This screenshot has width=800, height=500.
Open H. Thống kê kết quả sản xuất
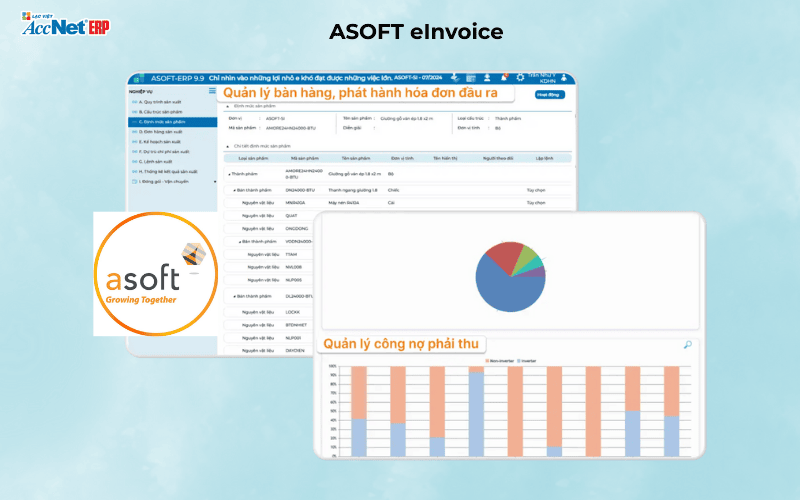pos(167,171)
